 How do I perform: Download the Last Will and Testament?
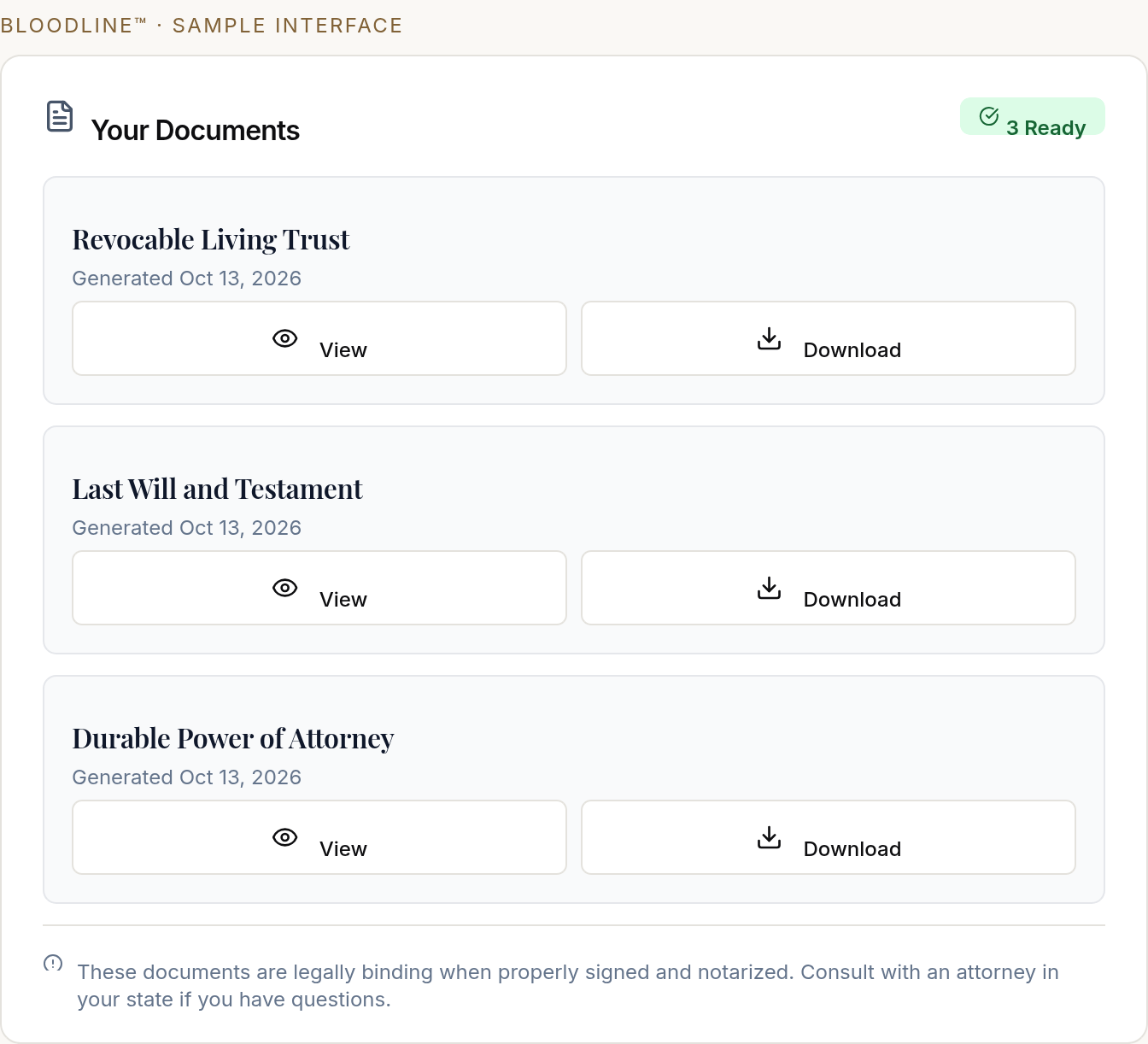tap(829, 588)
